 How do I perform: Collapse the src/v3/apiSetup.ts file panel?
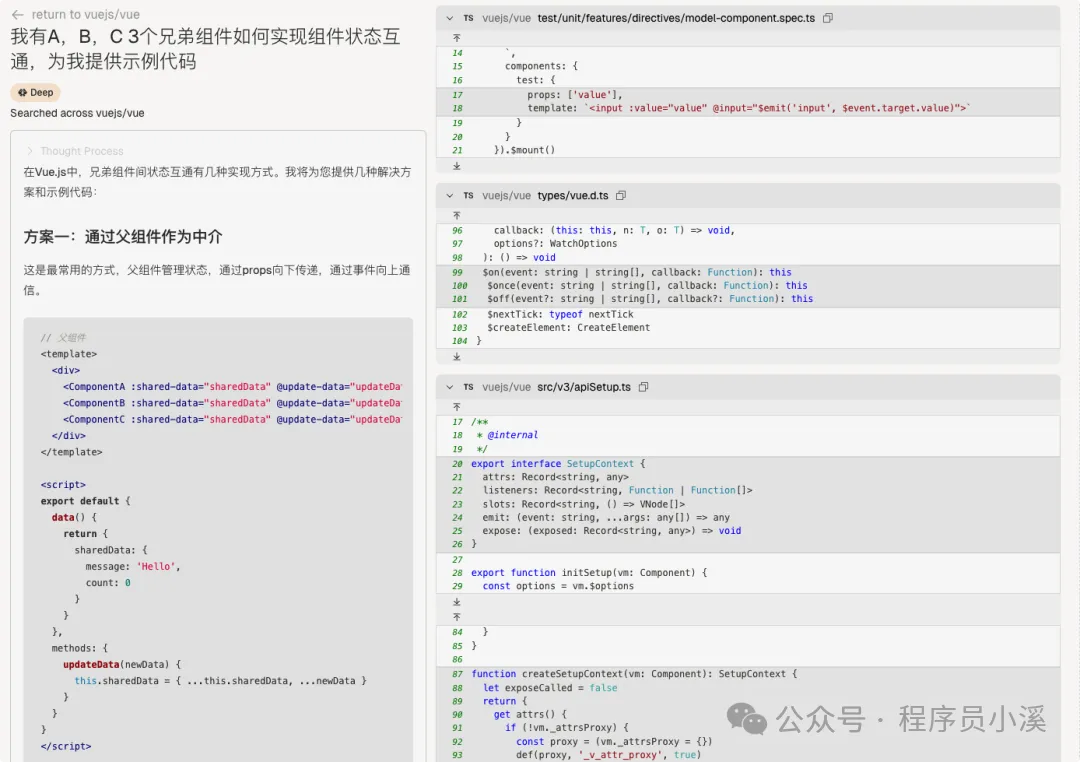pos(450,387)
